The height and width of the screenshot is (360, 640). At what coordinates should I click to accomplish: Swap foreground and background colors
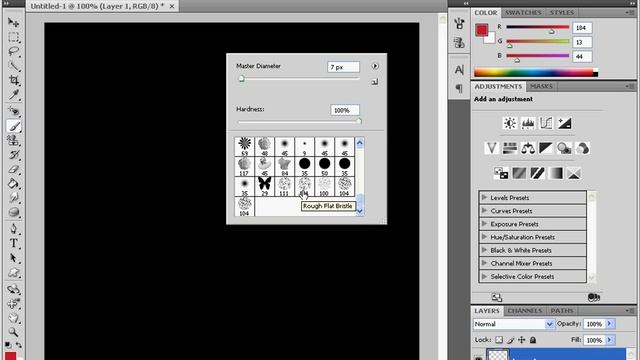18,345
